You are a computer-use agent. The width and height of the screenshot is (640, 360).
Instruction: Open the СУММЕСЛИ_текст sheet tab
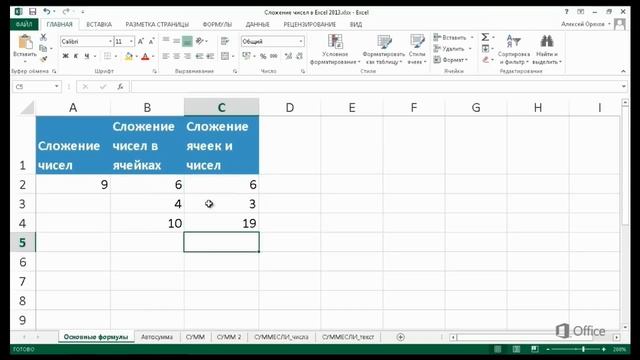click(348, 337)
